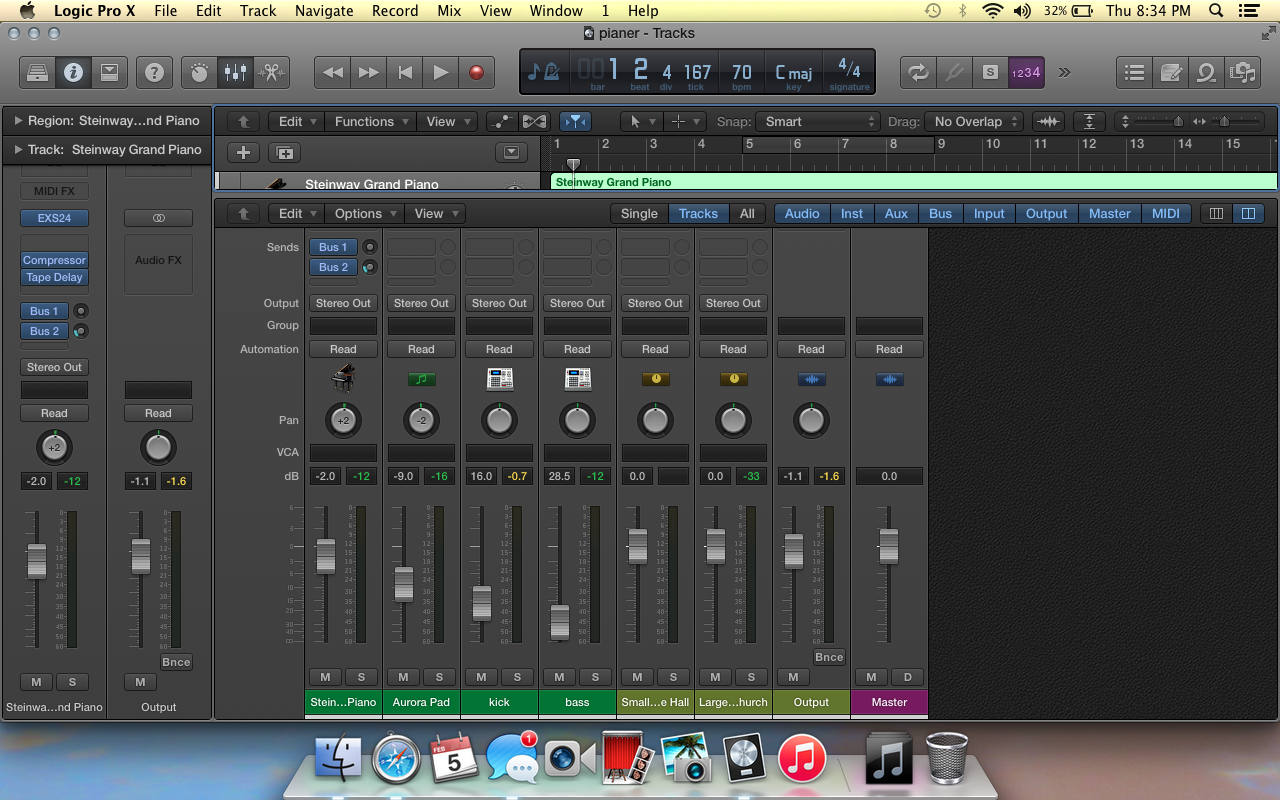This screenshot has width=1280, height=800.
Task: Open the Loop Browser button
Action: click(x=1206, y=72)
